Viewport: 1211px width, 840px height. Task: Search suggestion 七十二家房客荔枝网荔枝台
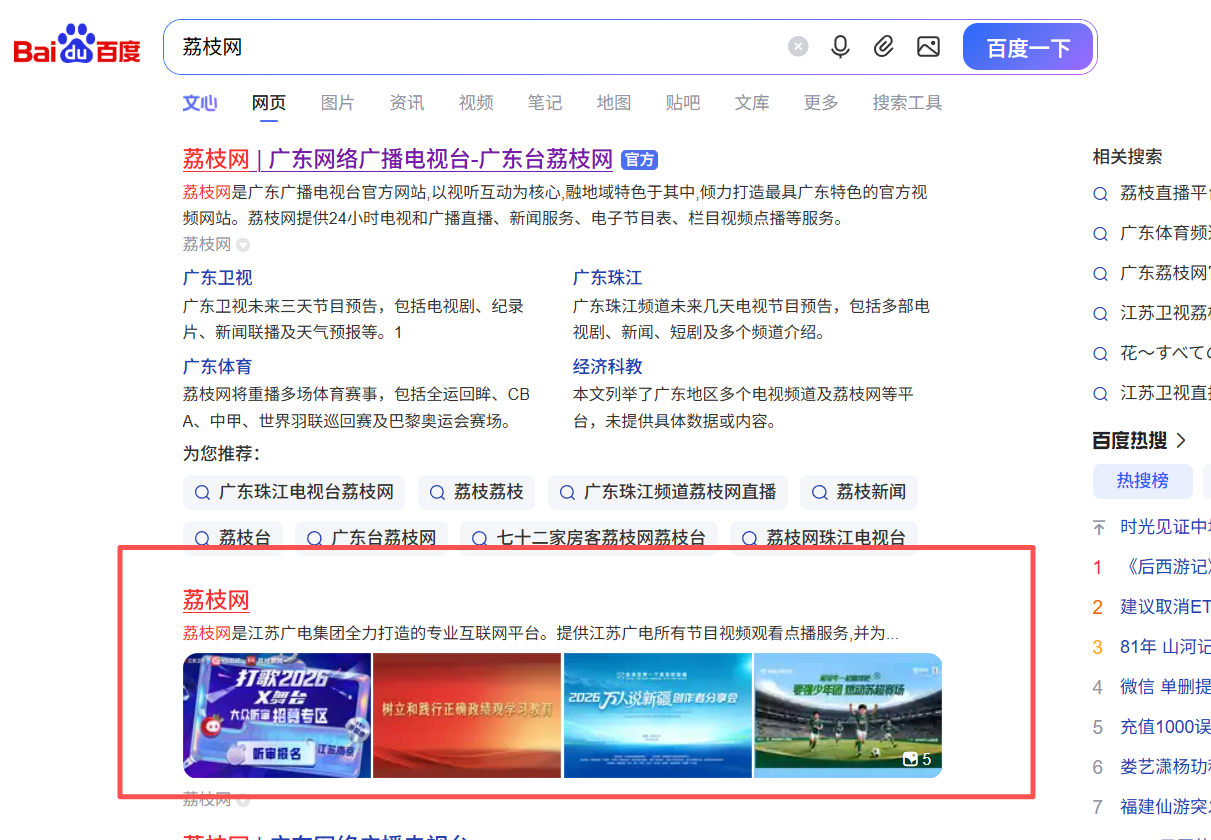(x=589, y=537)
